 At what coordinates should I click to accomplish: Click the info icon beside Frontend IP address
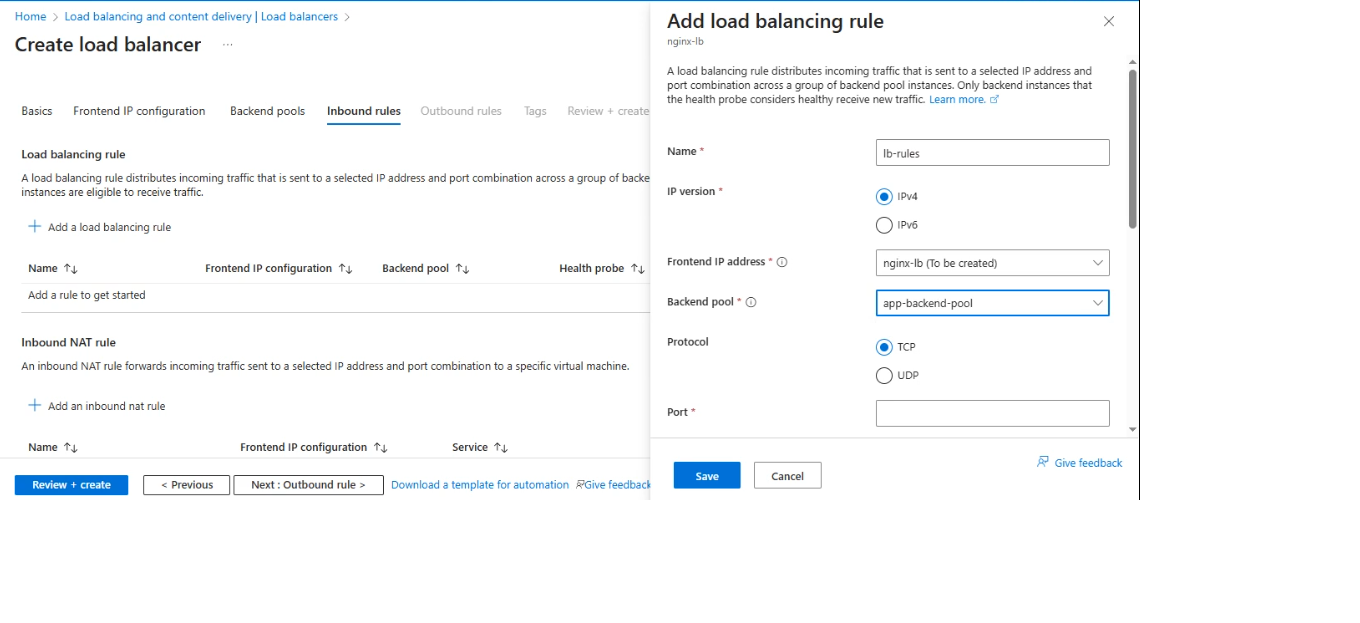tap(782, 262)
